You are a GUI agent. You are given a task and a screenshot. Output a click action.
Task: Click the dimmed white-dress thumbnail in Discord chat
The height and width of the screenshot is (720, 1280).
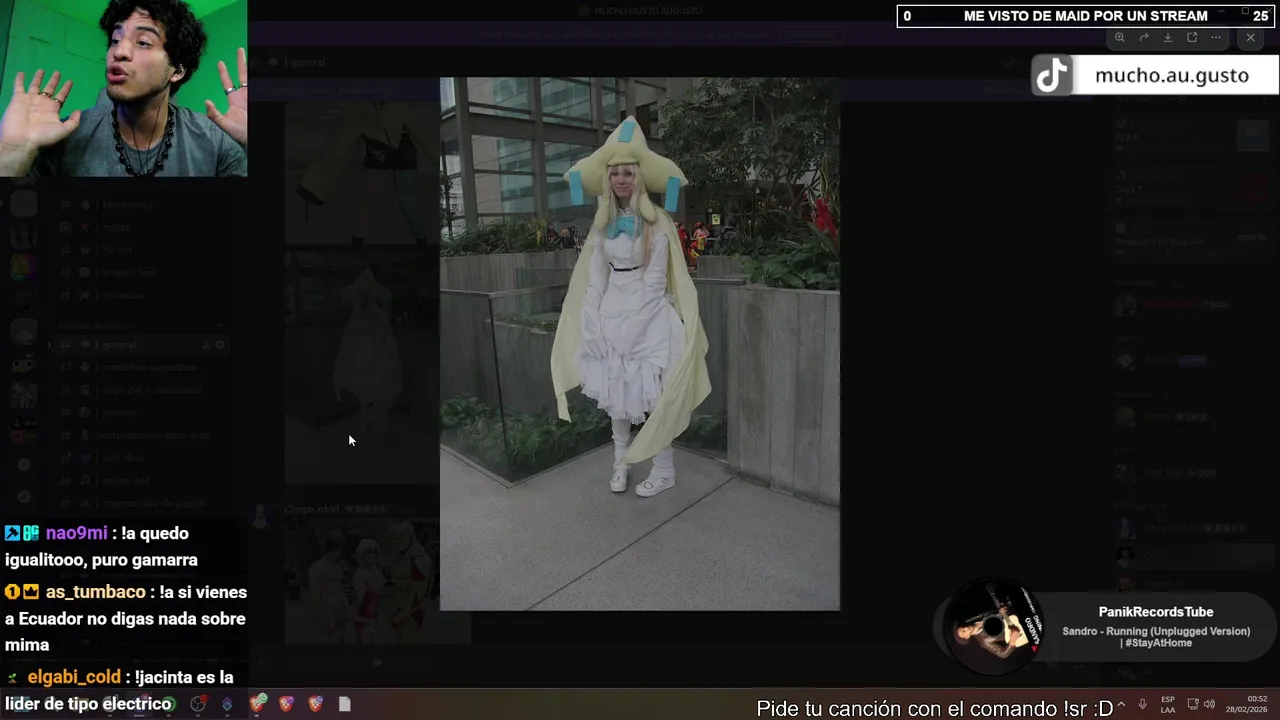[x=360, y=367]
